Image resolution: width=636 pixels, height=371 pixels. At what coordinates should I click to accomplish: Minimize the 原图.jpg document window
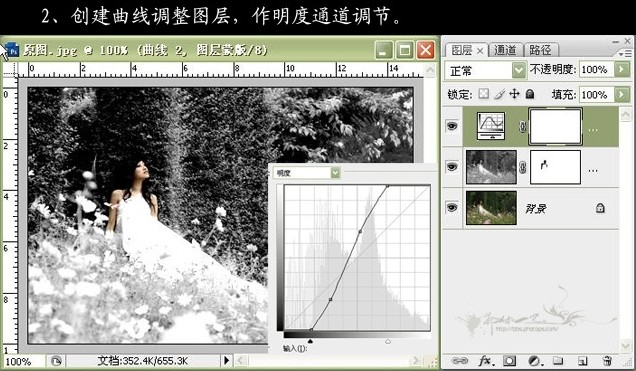[x=383, y=50]
